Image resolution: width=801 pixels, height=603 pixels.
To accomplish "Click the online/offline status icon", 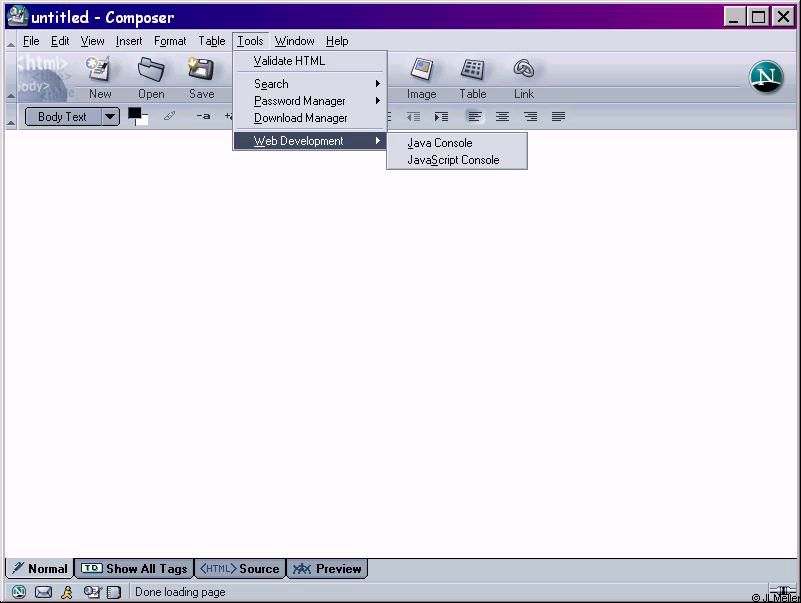I will pos(782,592).
